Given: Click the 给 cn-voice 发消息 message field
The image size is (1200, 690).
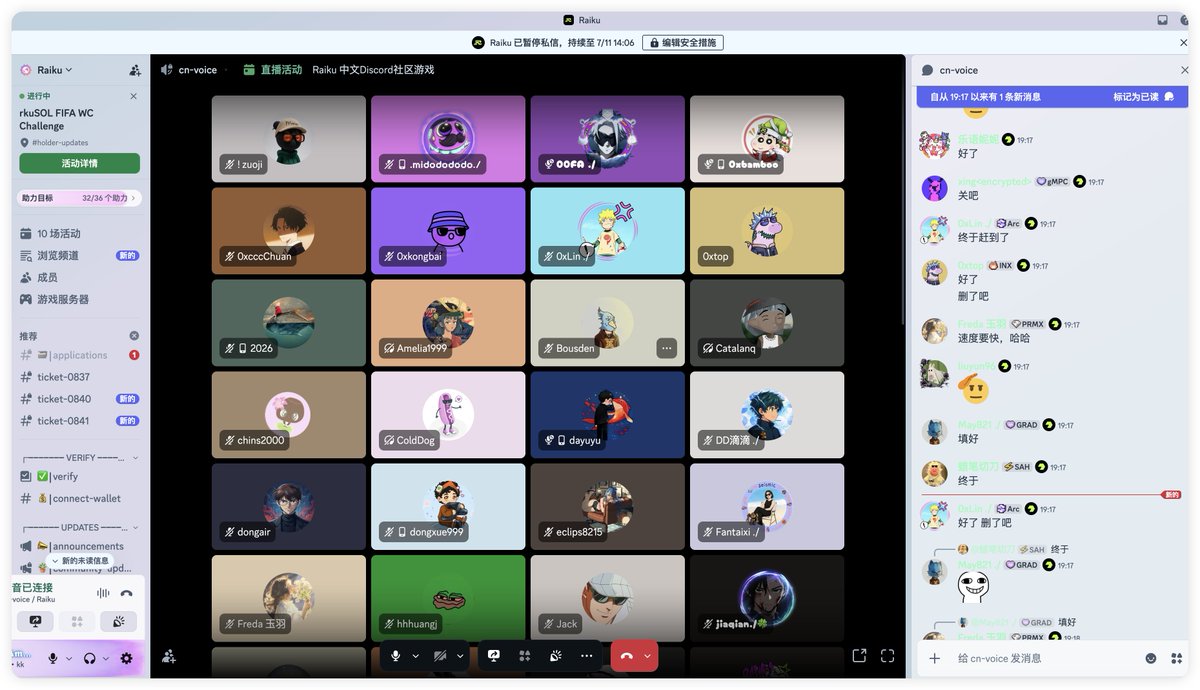Looking at the screenshot, I should 1045,658.
